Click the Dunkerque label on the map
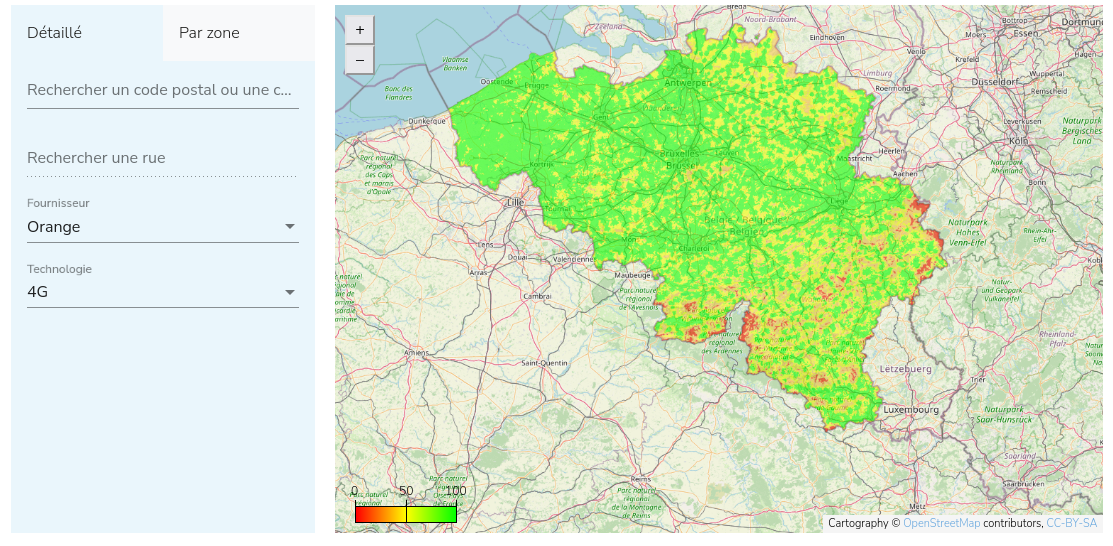 [x=427, y=121]
